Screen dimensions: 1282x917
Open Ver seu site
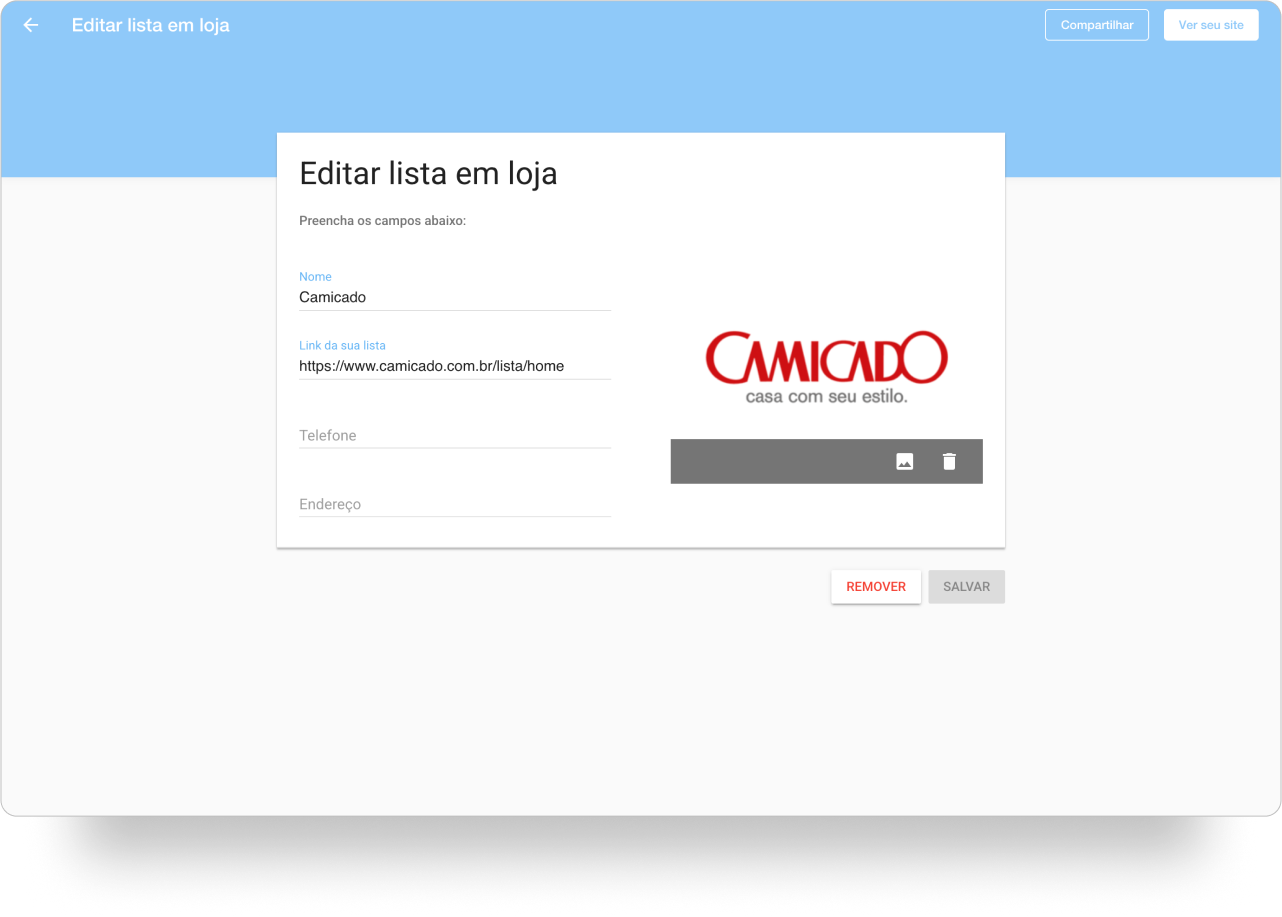point(1211,25)
